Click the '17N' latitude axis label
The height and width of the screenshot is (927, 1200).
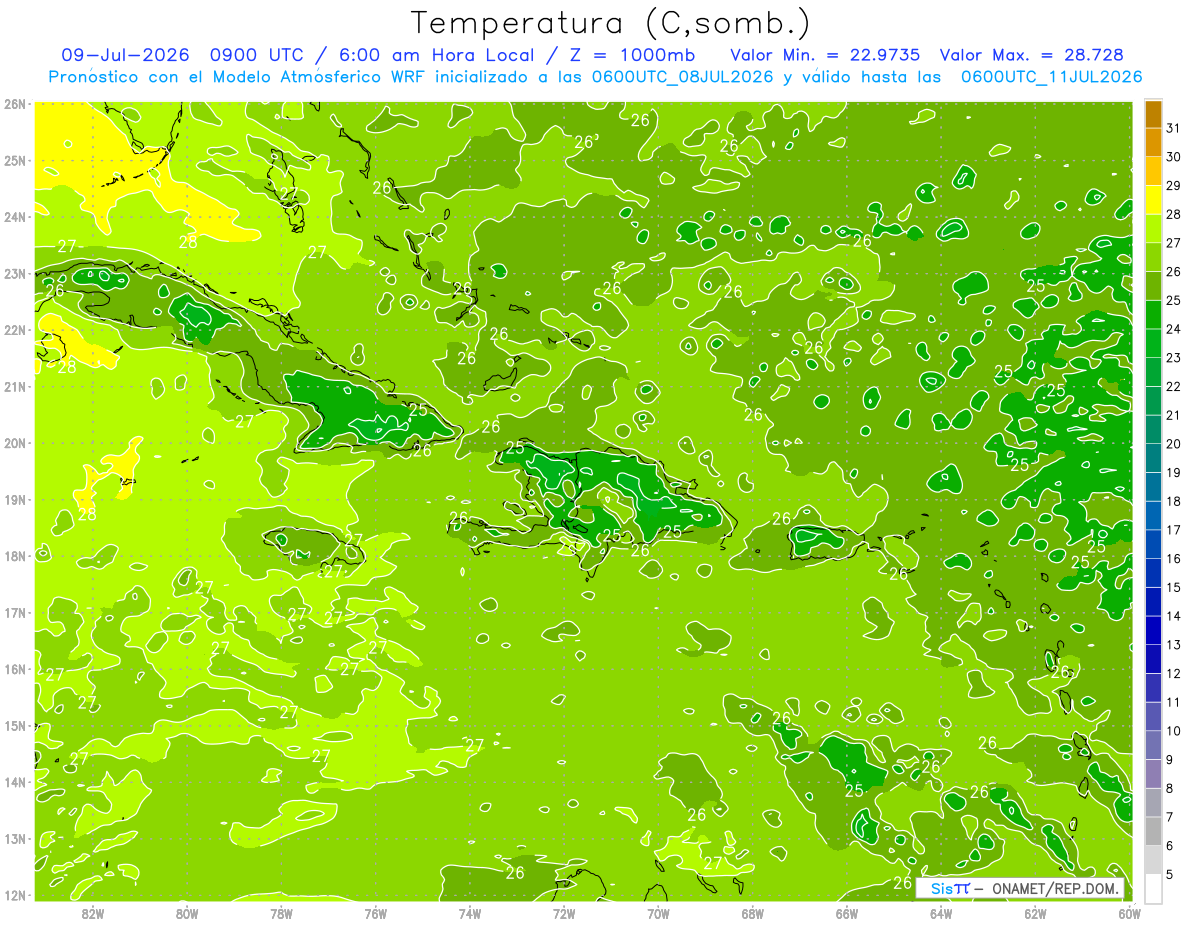pyautogui.click(x=15, y=613)
